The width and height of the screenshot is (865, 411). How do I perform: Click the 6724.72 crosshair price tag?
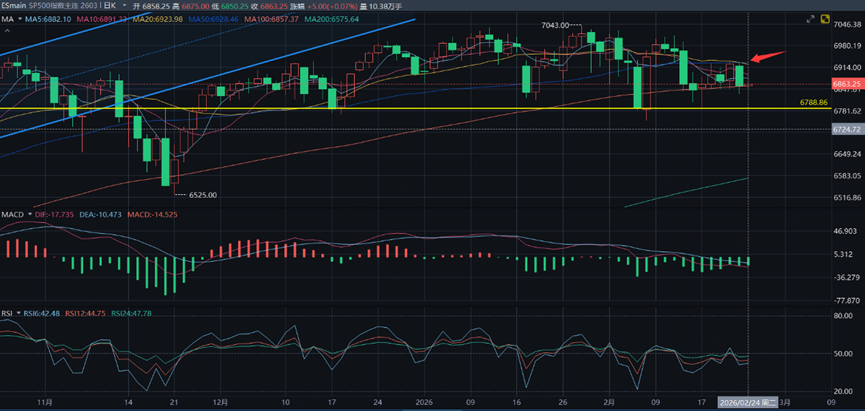click(x=845, y=129)
